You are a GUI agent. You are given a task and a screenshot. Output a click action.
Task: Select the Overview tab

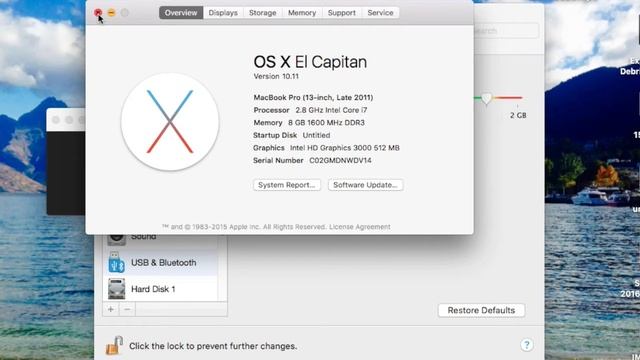pos(181,13)
